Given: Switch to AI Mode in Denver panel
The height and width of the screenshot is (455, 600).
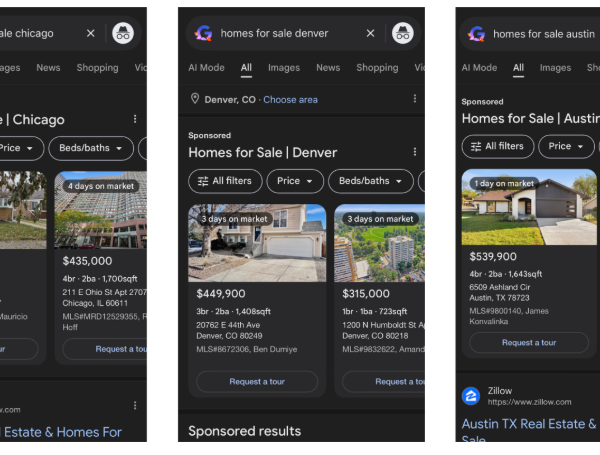Looking at the screenshot, I should pyautogui.click(x=206, y=68).
